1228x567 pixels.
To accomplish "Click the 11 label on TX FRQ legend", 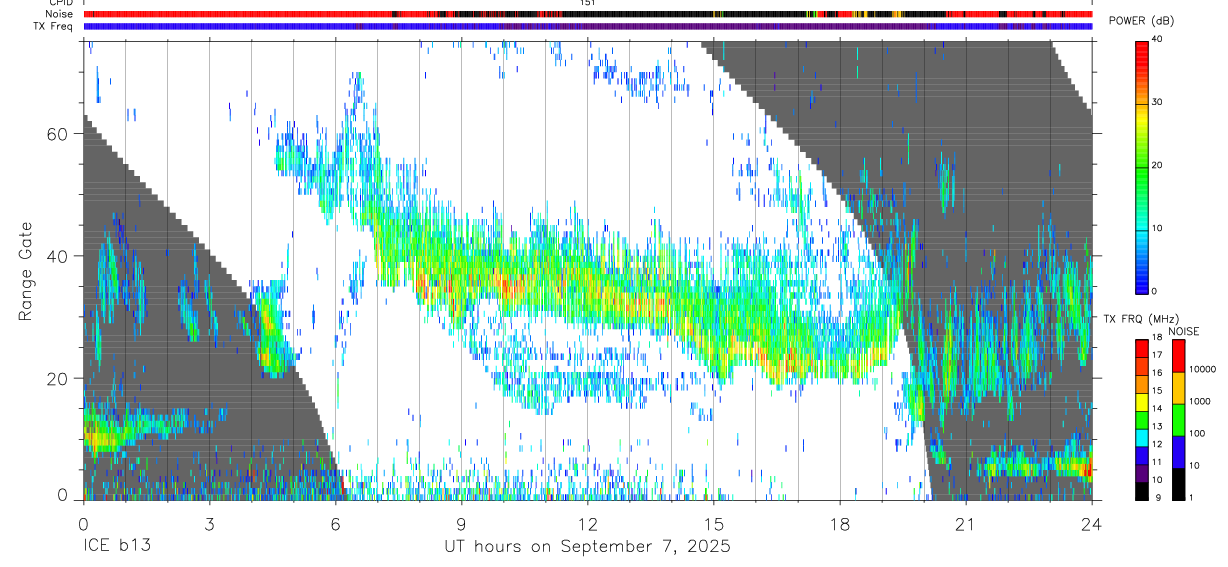I will [x=1157, y=463].
